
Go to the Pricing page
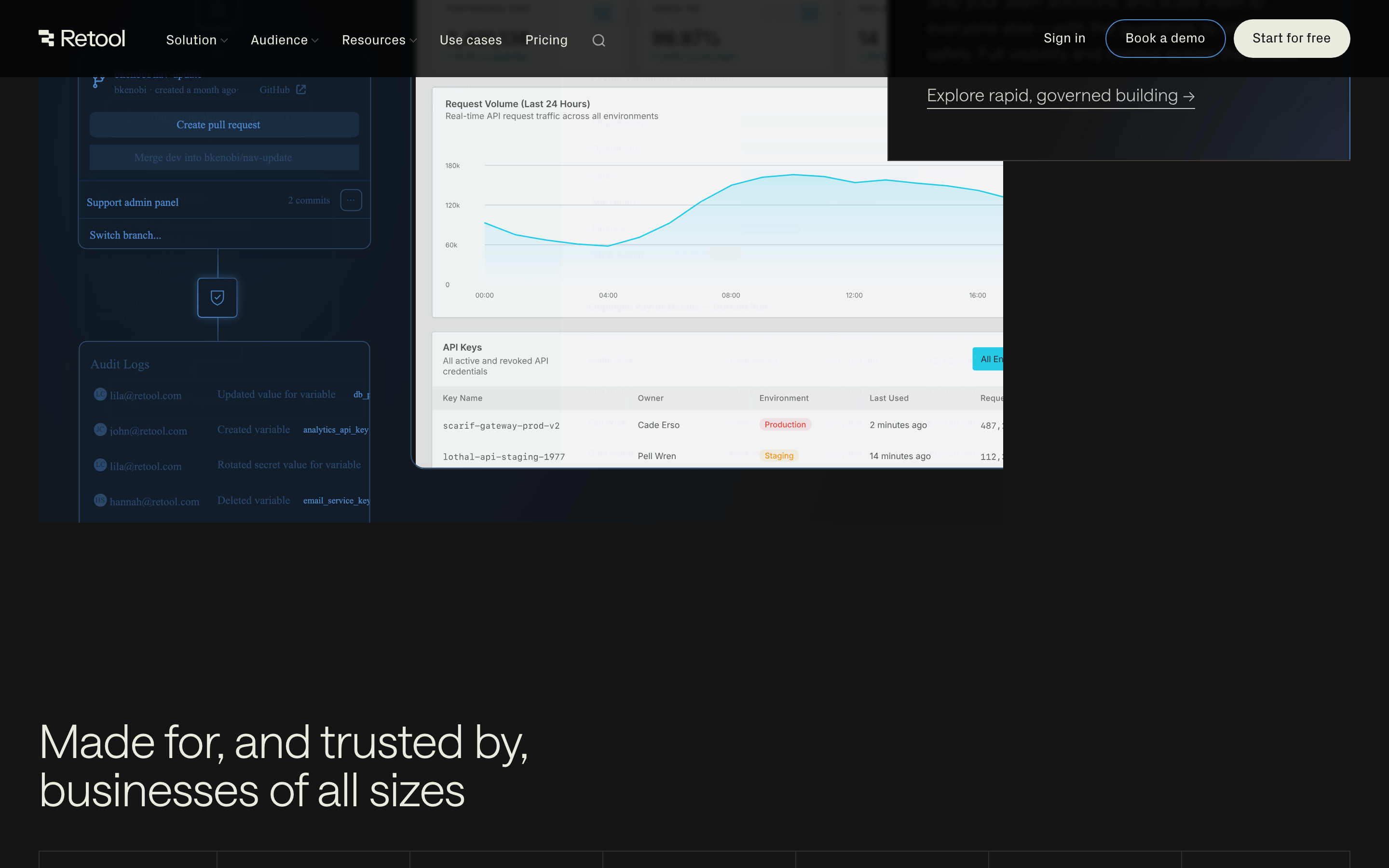coord(546,40)
